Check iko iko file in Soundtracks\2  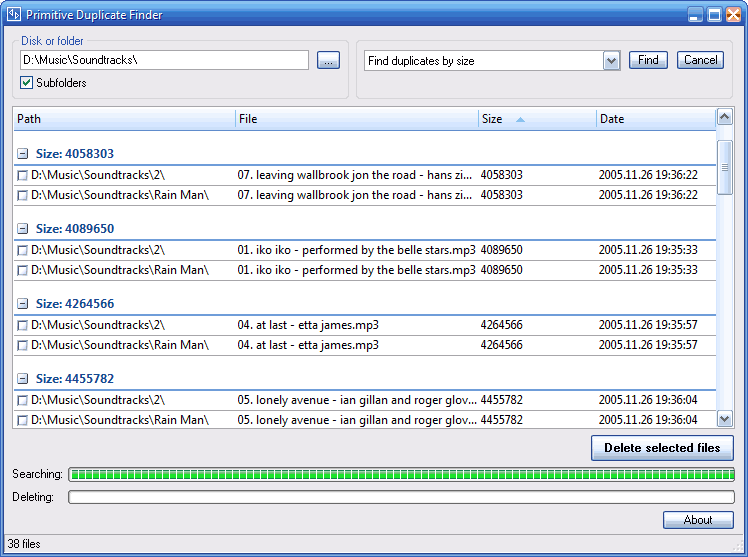coord(22,250)
